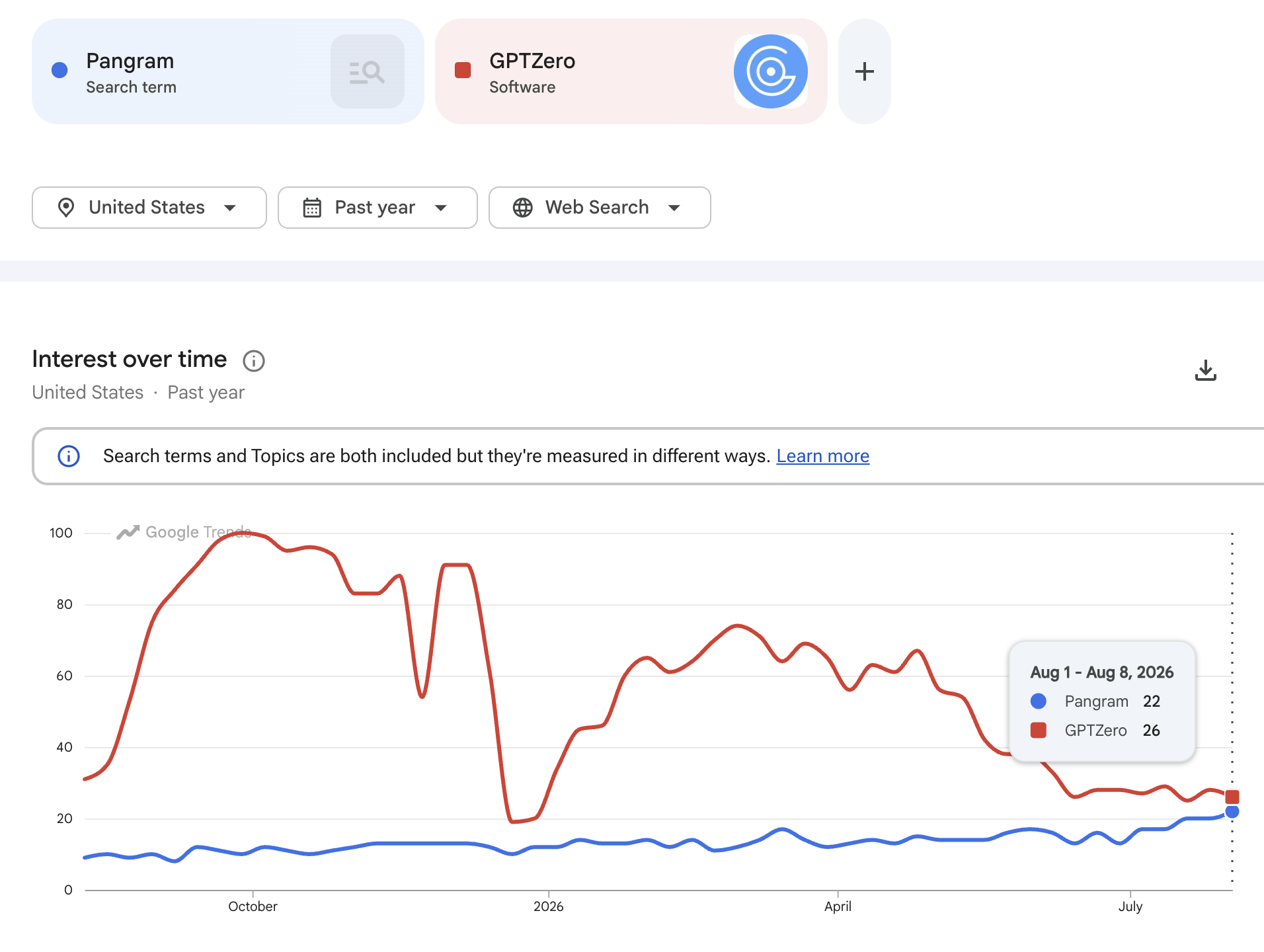Click the blue Pangram color dot
The width and height of the screenshot is (1264, 952).
coord(59,70)
